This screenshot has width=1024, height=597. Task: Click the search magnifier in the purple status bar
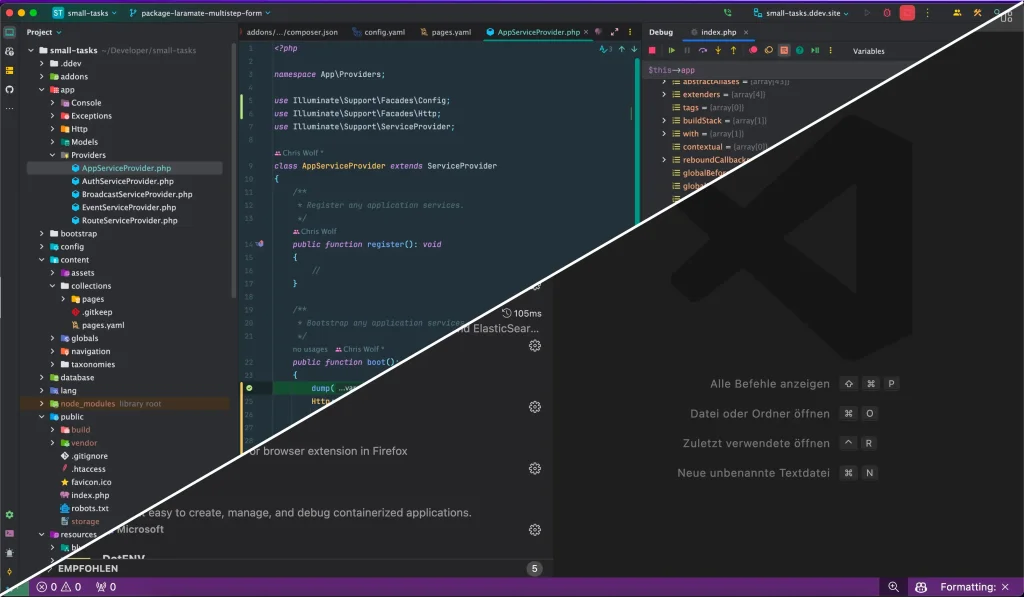tap(894, 587)
